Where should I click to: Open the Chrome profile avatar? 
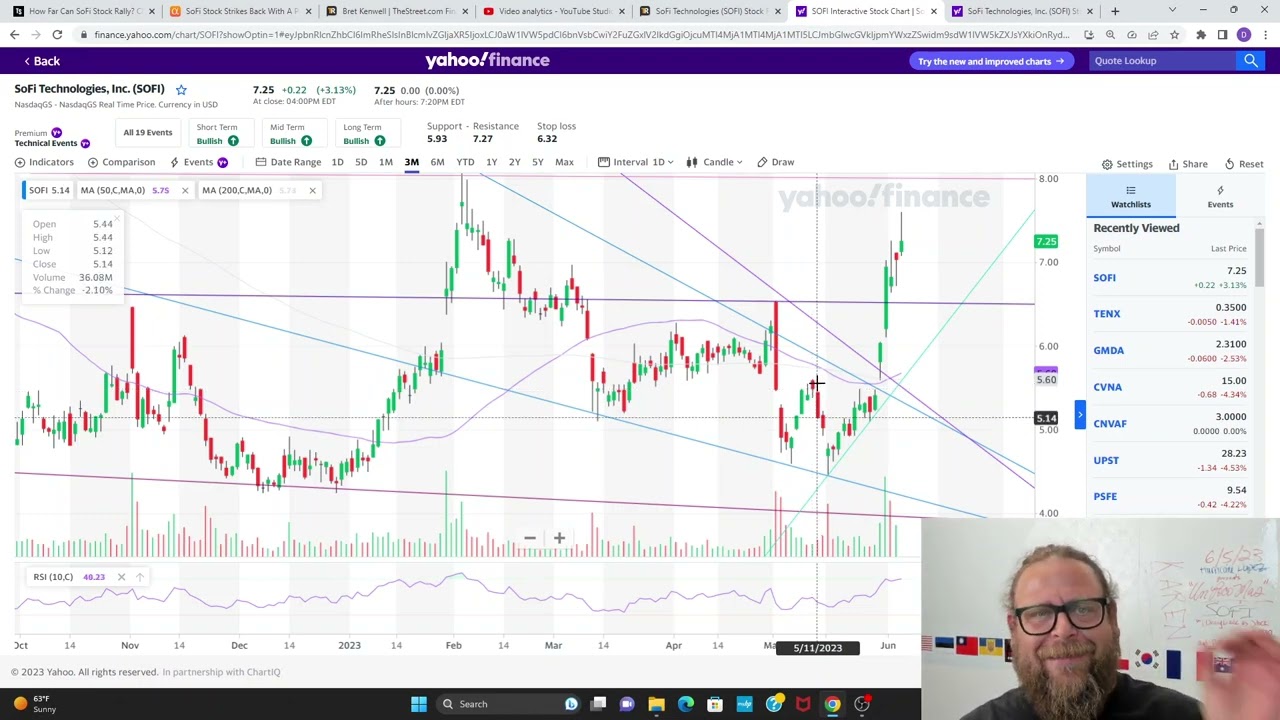pyautogui.click(x=1243, y=35)
